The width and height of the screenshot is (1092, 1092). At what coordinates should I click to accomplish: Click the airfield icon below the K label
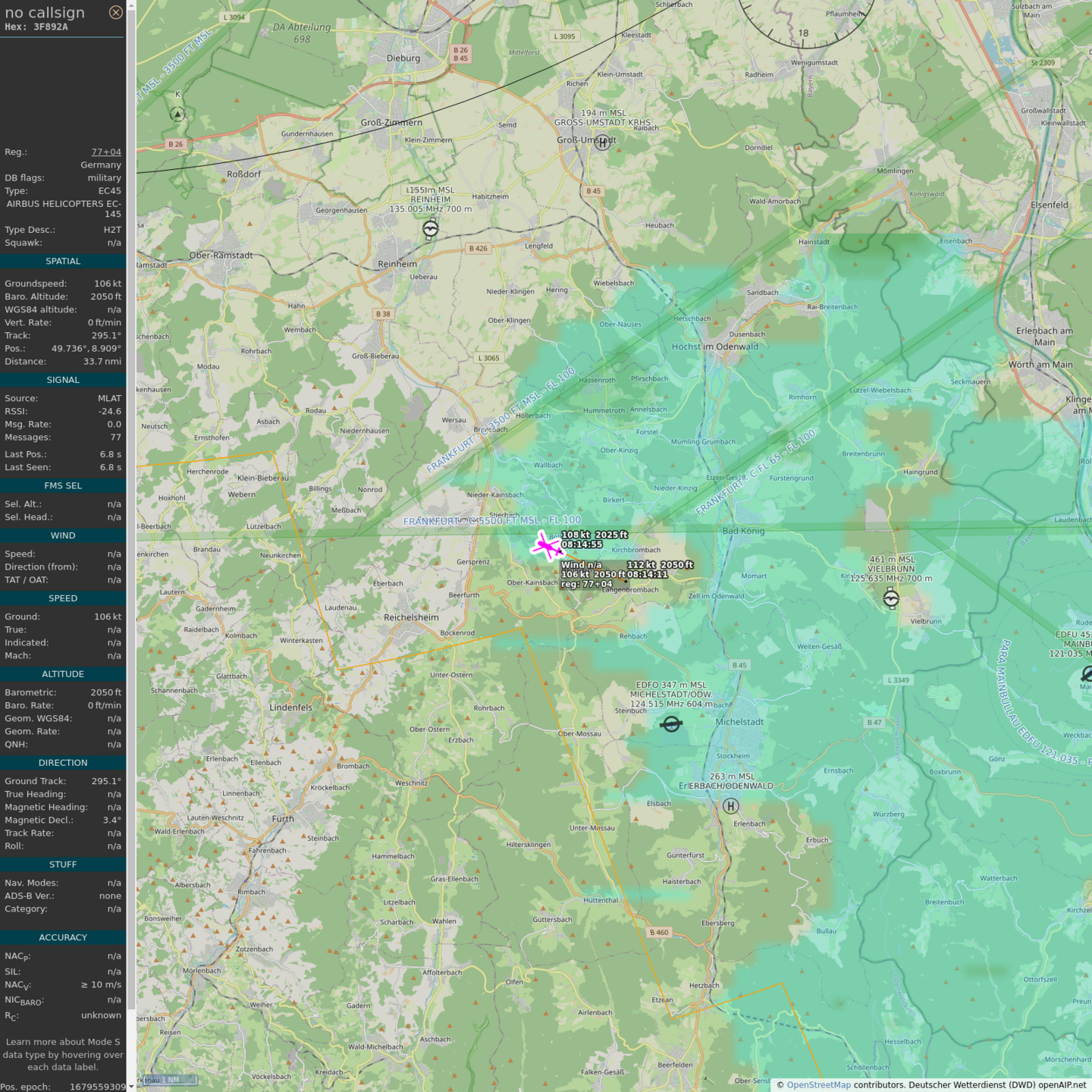click(x=177, y=115)
